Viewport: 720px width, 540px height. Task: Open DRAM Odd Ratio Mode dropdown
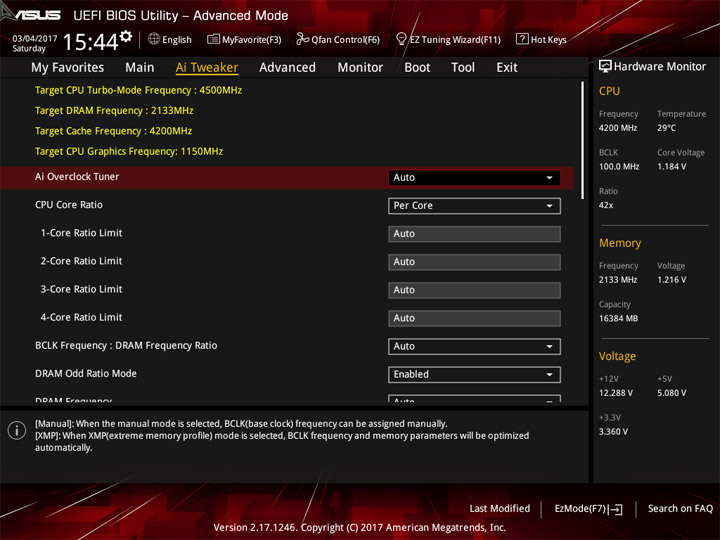point(474,375)
